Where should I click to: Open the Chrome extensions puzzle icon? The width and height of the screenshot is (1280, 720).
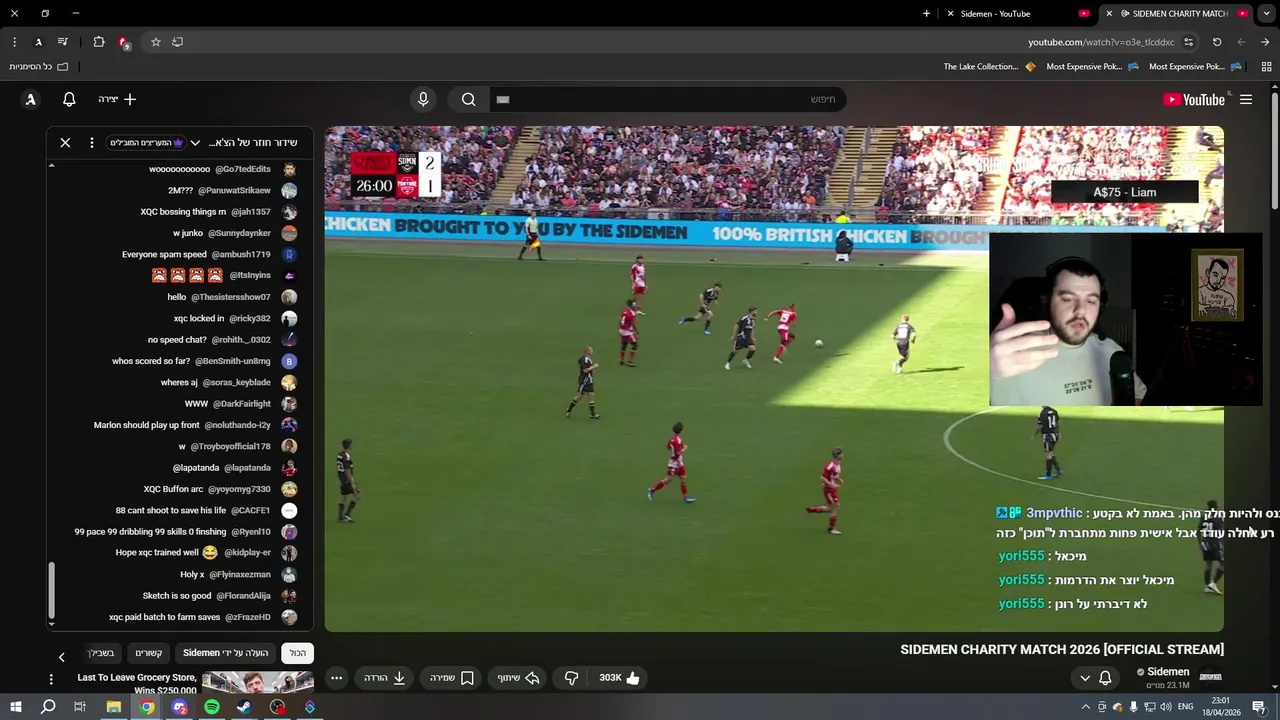click(98, 42)
